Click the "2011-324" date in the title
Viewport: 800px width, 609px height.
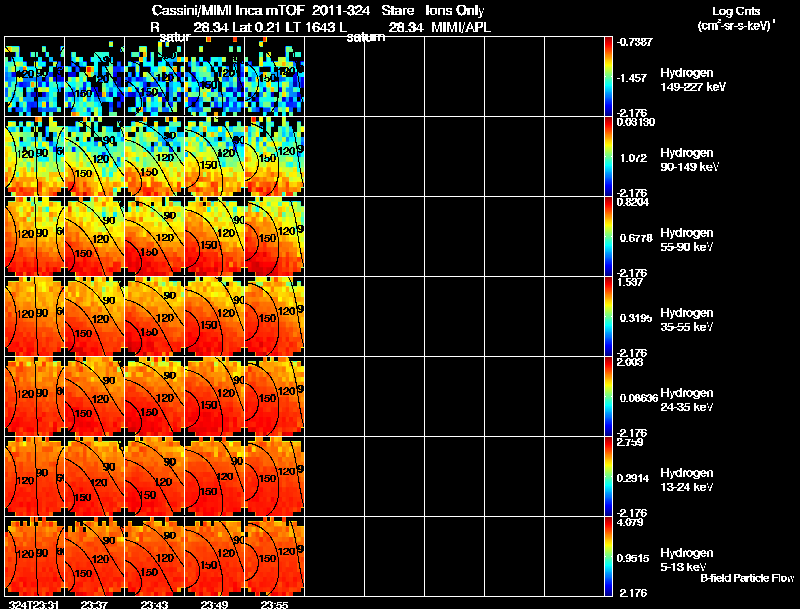tap(340, 10)
